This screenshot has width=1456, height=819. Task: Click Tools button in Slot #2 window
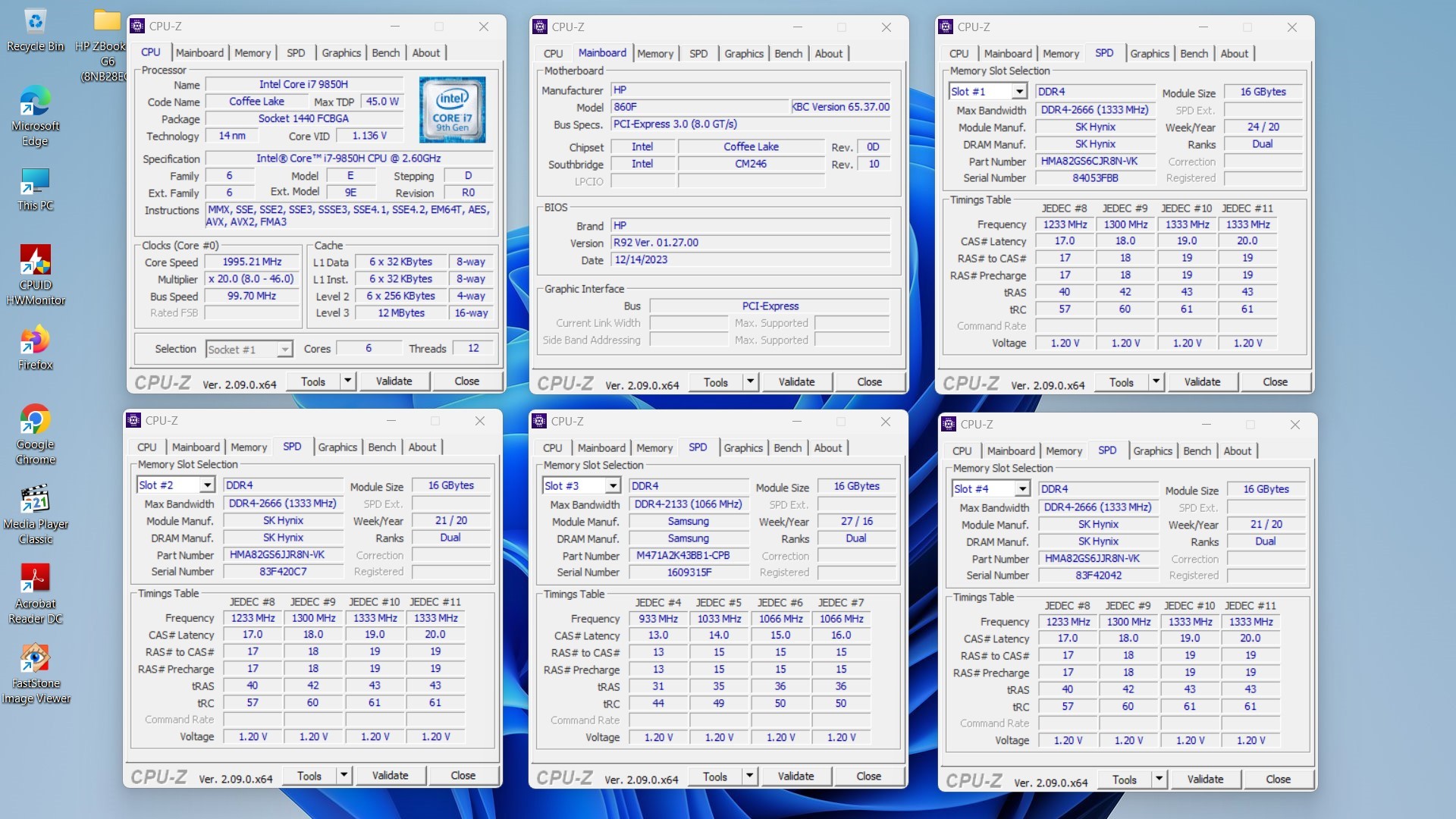point(309,776)
